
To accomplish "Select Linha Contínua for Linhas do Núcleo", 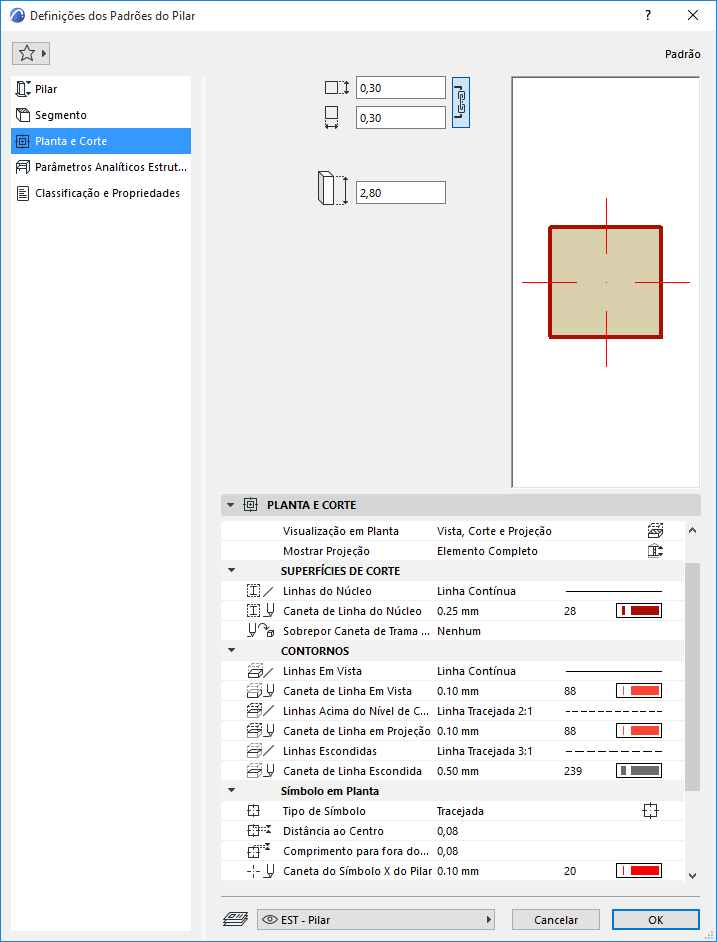I will click(476, 591).
